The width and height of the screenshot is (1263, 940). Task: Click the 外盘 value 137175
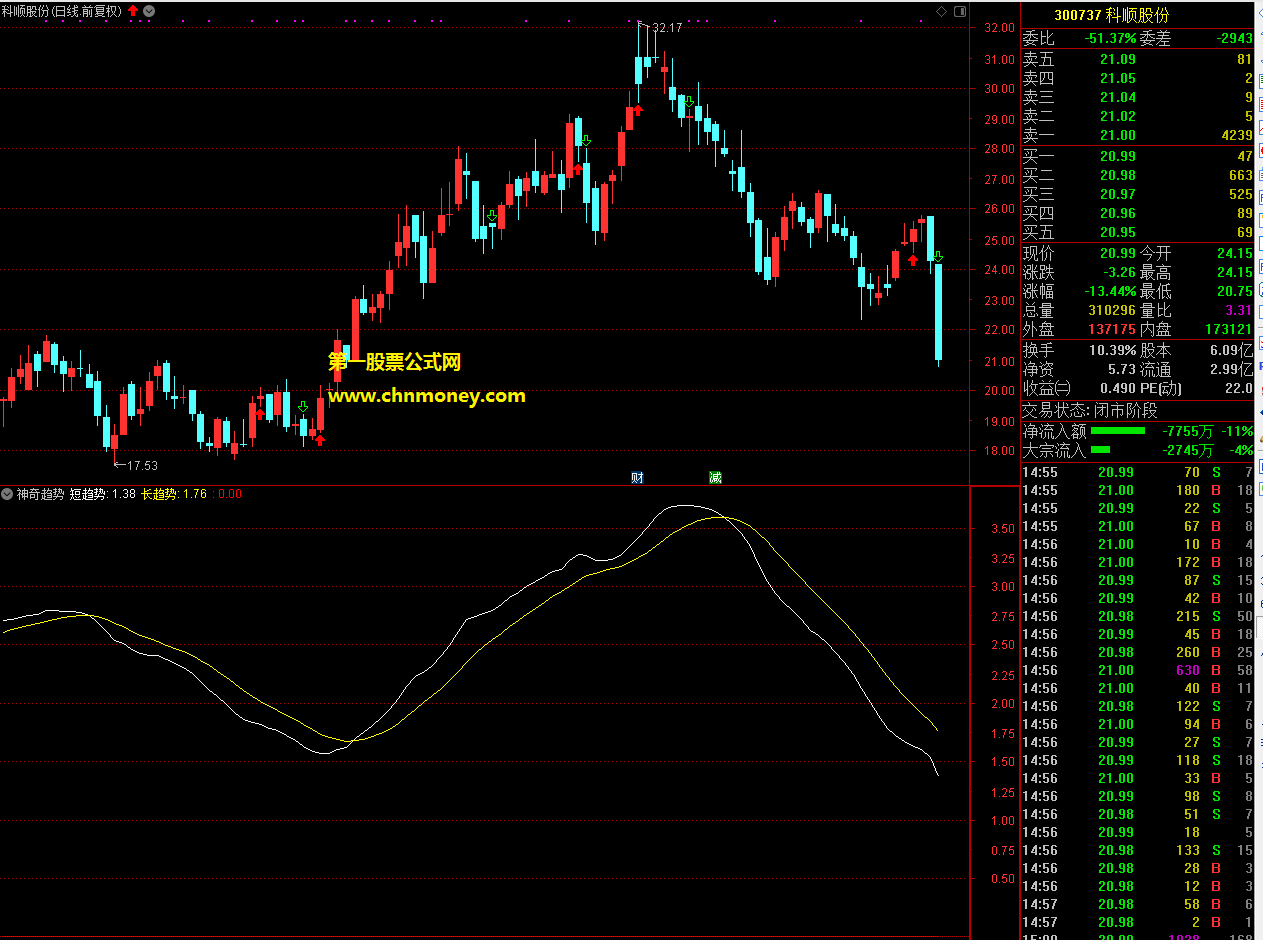1112,329
